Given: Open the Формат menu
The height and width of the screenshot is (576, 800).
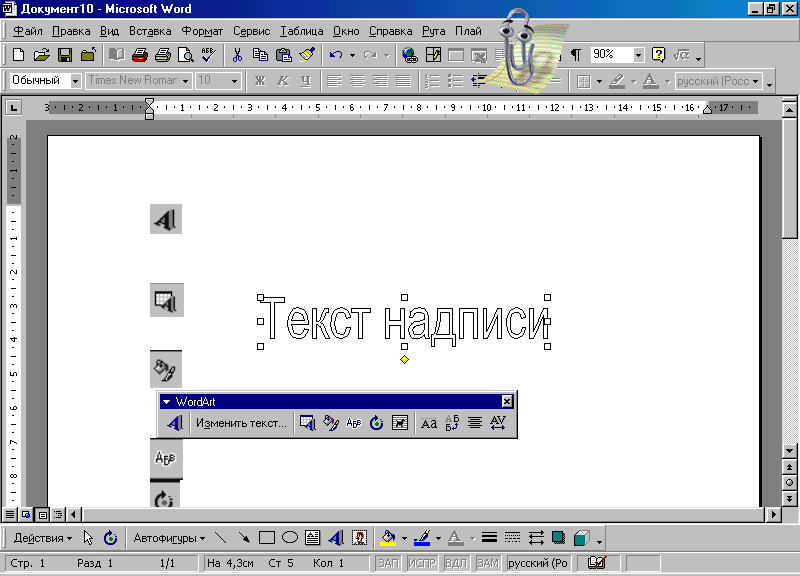Looking at the screenshot, I should click(202, 31).
